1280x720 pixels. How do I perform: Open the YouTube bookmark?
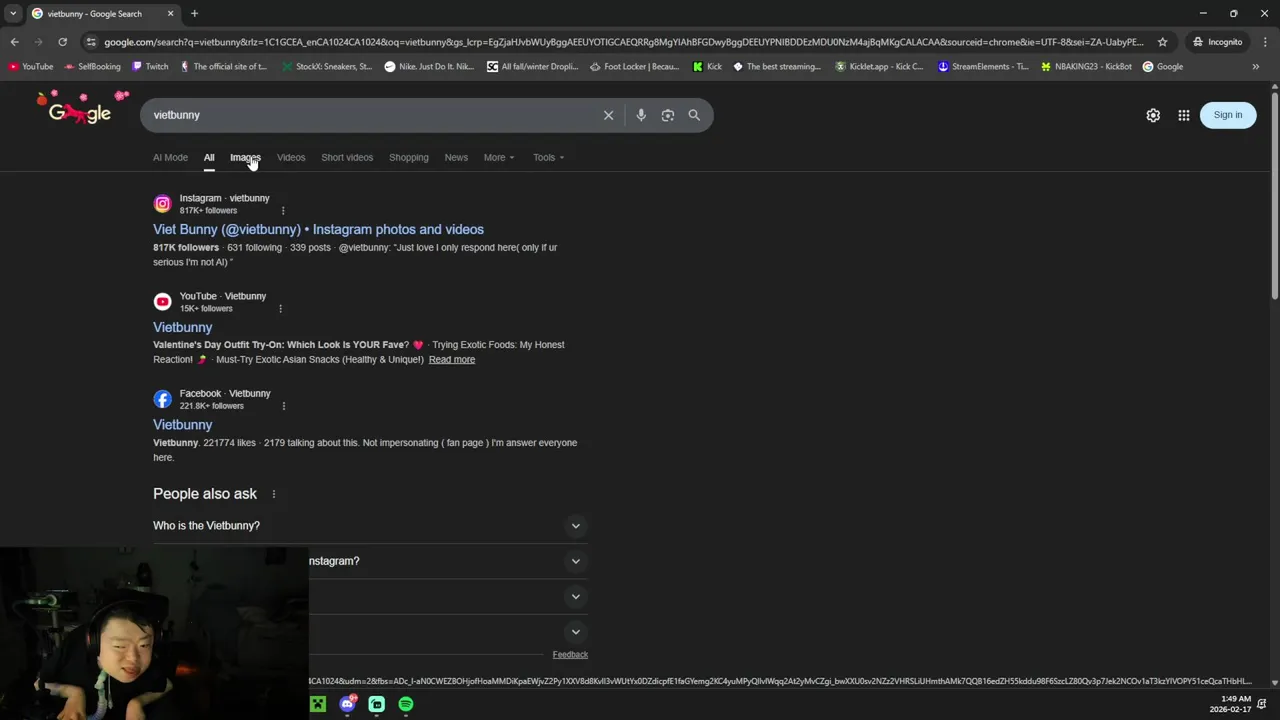pos(31,67)
